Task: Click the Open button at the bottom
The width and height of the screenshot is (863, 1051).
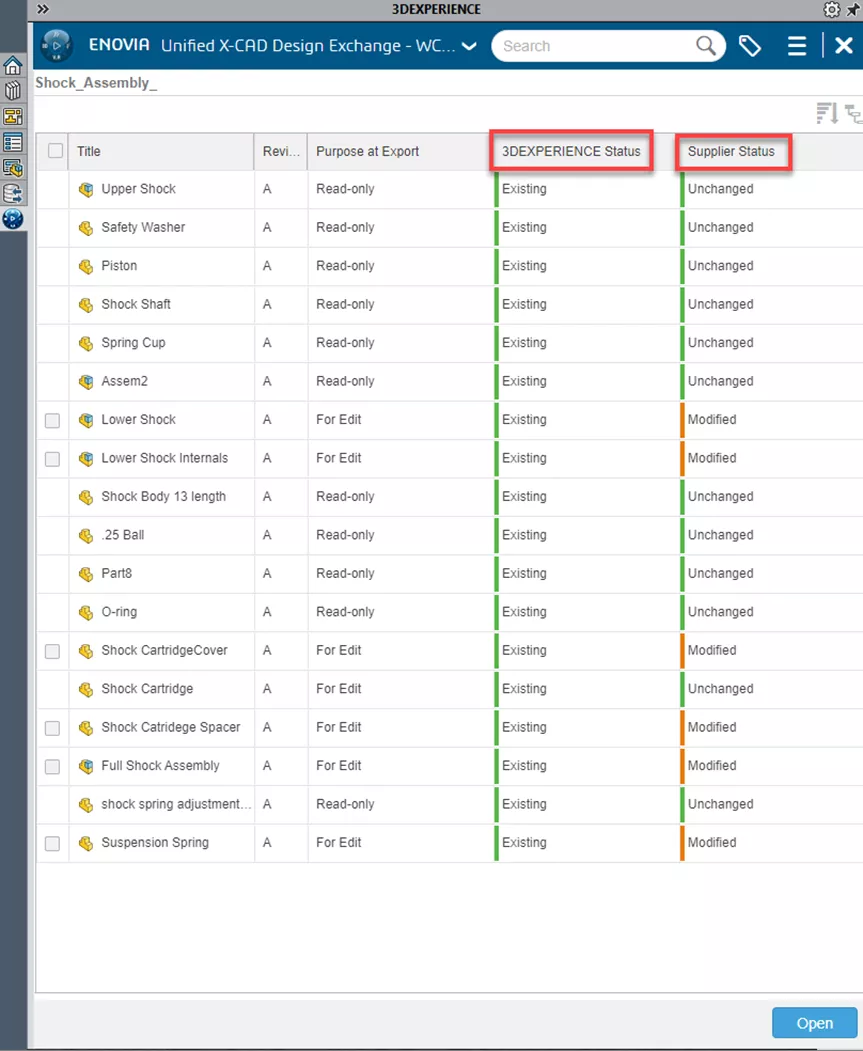Action: coord(814,1023)
